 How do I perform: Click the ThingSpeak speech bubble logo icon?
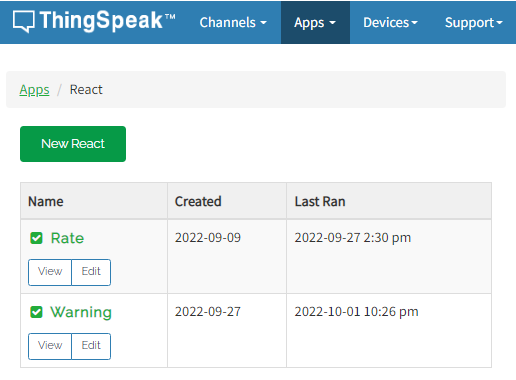tap(23, 21)
